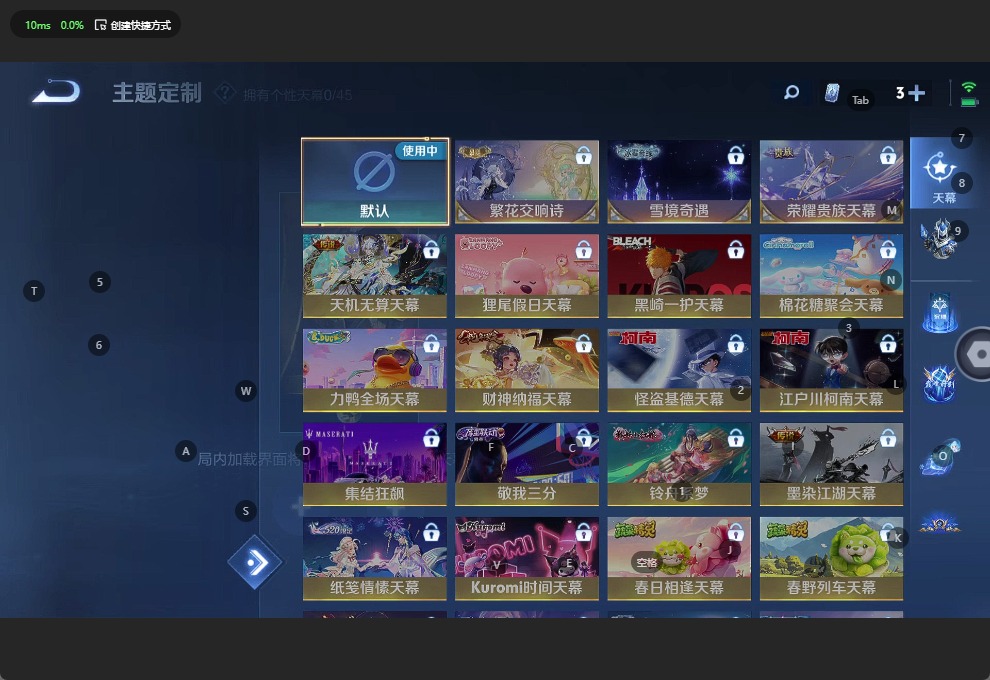The width and height of the screenshot is (990, 680).
Task: Click the lock icon on 怪盗基德天幕
Action: (x=736, y=344)
